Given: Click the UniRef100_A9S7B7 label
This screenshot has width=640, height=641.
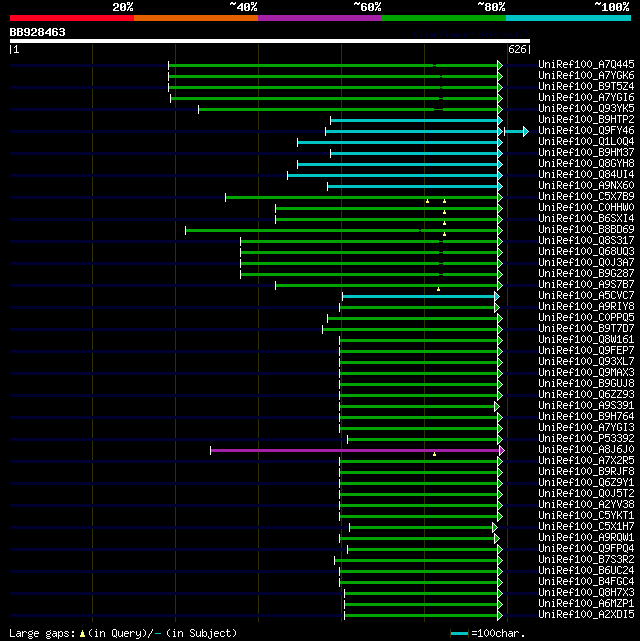Looking at the screenshot, I should coord(586,285).
